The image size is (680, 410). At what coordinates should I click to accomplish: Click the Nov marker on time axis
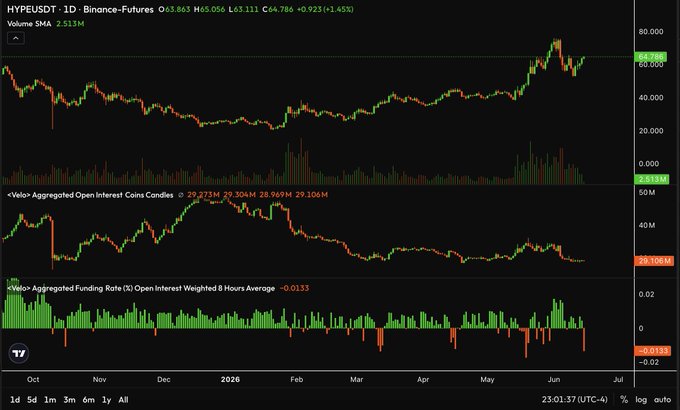[x=99, y=379]
